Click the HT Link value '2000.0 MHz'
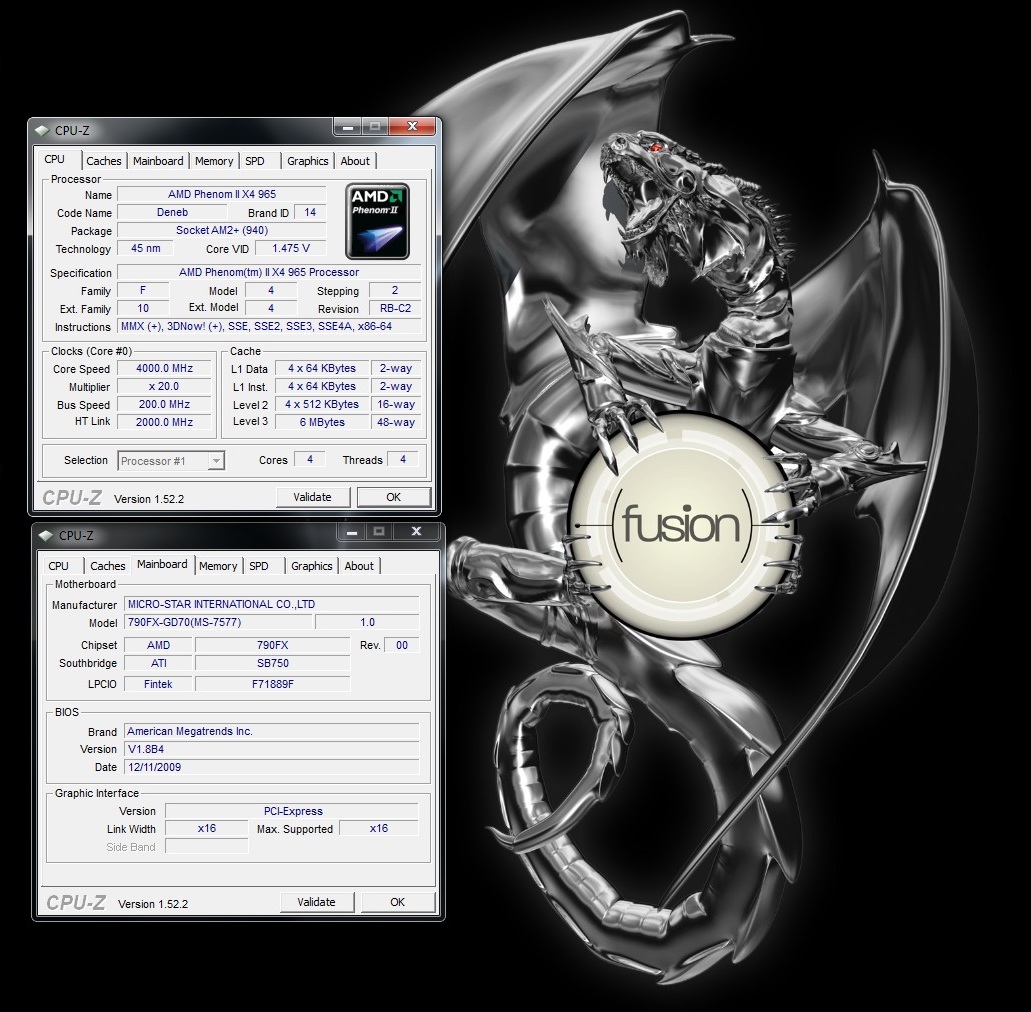This screenshot has height=1012, width=1031. 164,422
